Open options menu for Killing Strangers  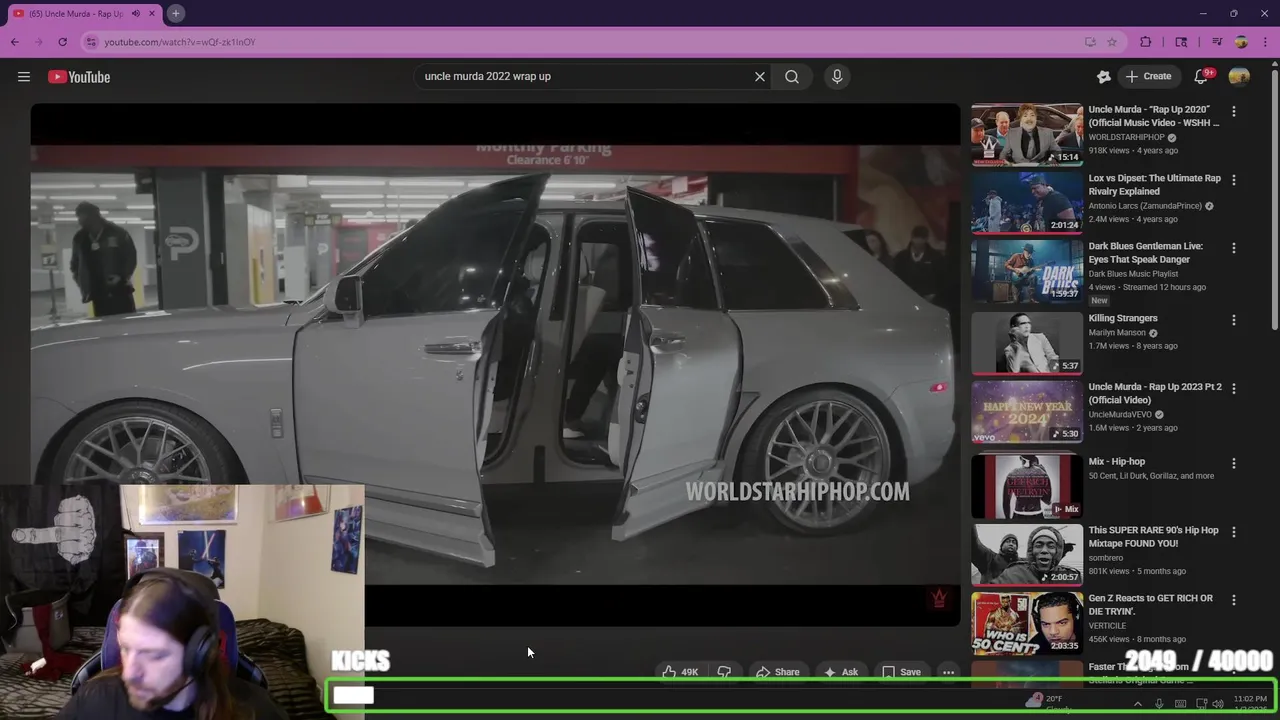click(1234, 320)
